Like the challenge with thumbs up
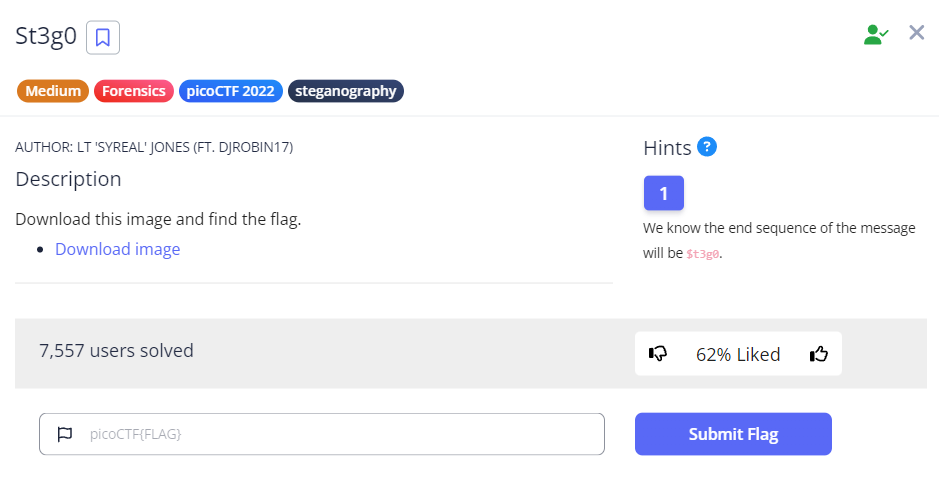This screenshot has width=939, height=486. pos(819,353)
